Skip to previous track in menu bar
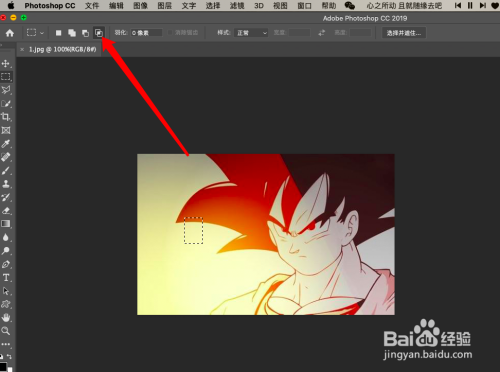The image size is (500, 372). pyautogui.click(x=458, y=5)
